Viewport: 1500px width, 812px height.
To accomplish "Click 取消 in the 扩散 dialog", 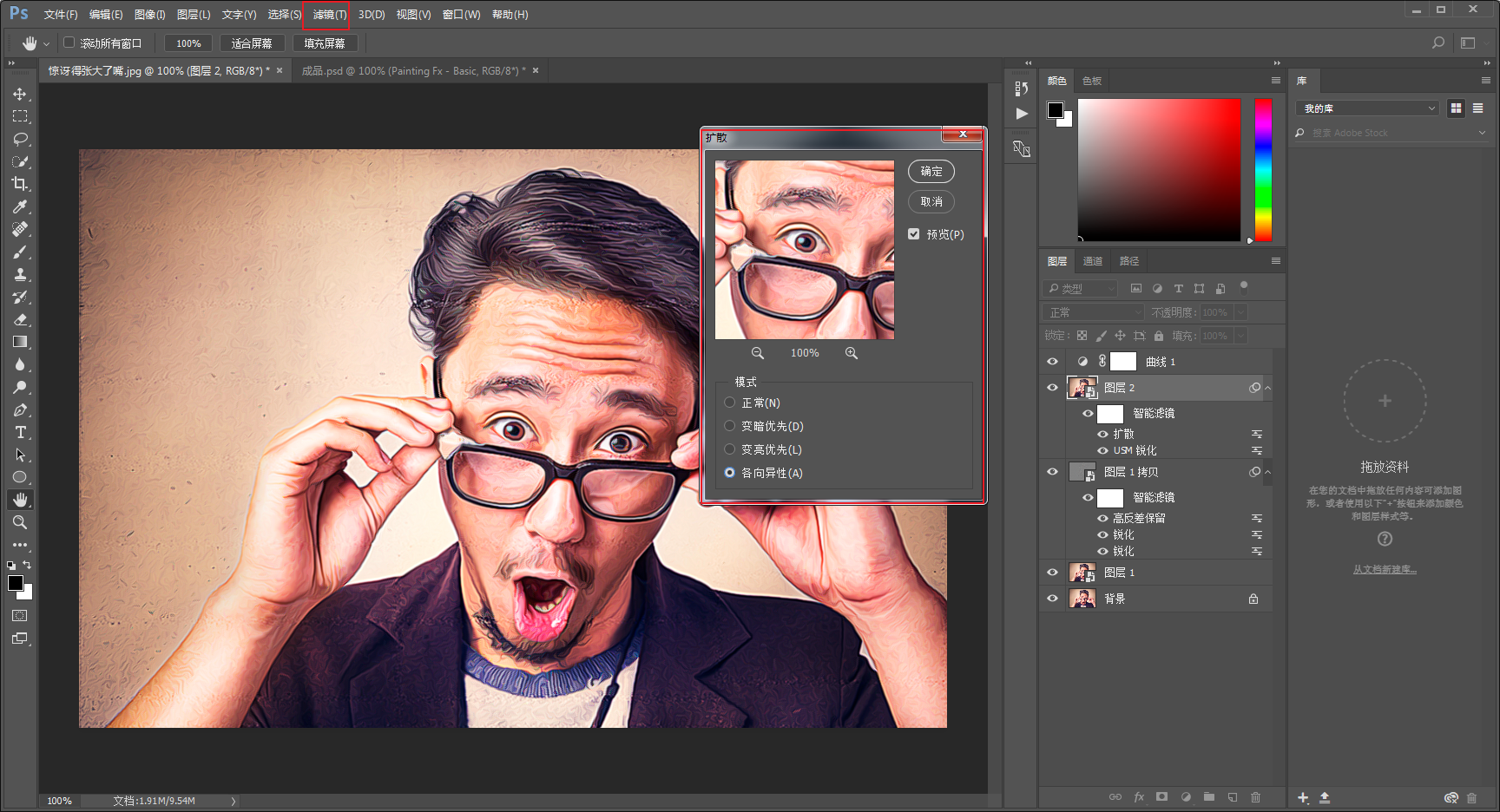I will point(931,202).
